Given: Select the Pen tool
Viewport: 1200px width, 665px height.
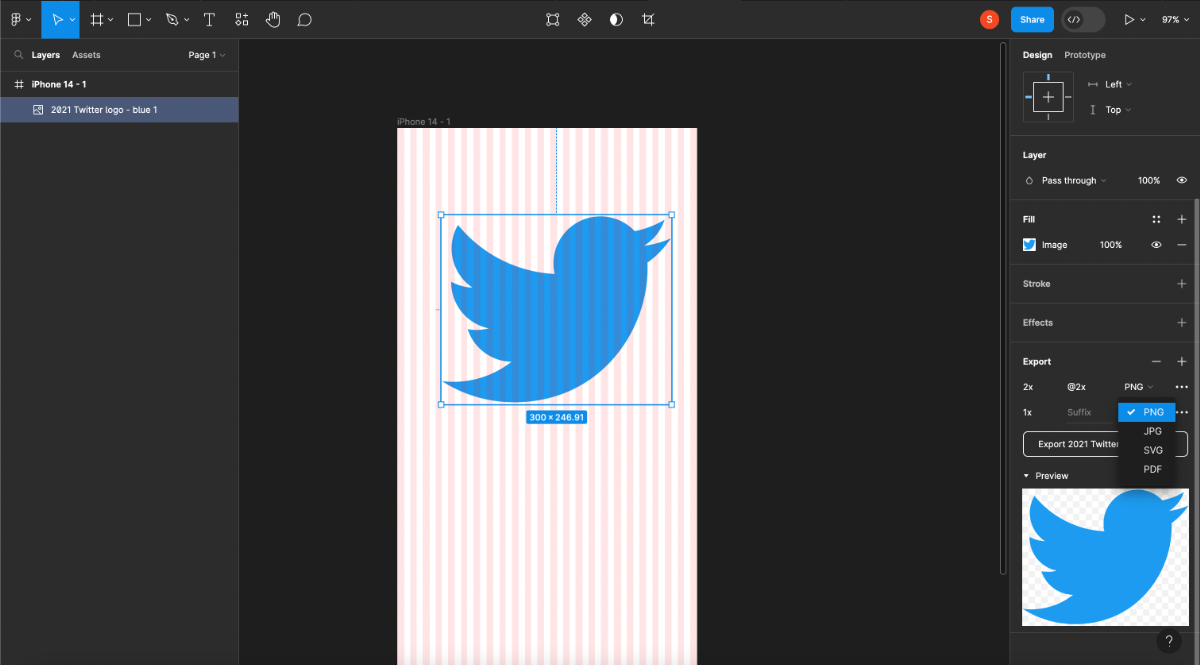Looking at the screenshot, I should pos(172,19).
